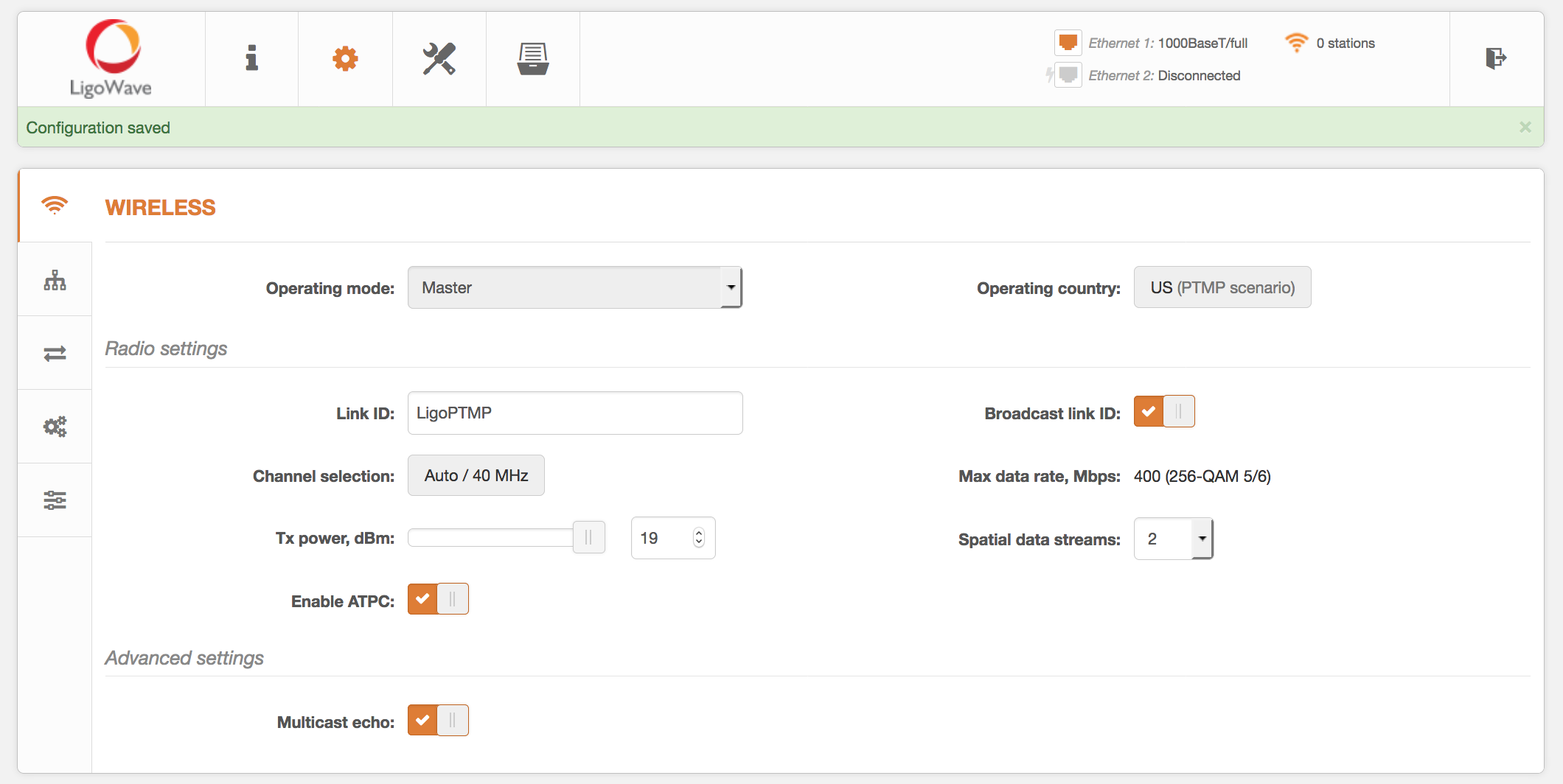Select the Traffic management sidebar icon
This screenshot has height=784, width=1563.
[55, 352]
